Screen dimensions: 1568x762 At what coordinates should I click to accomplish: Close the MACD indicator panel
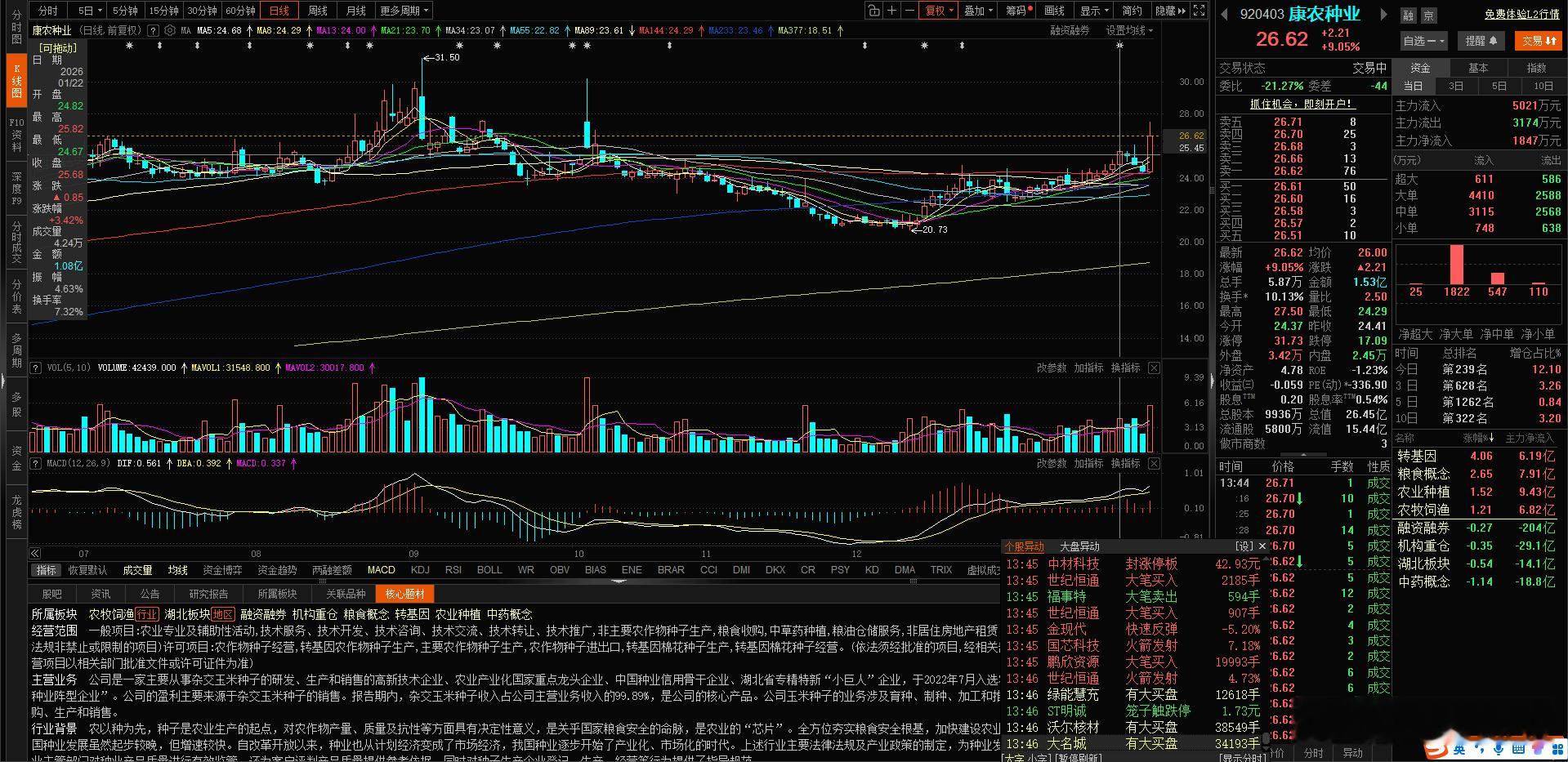[x=1154, y=464]
